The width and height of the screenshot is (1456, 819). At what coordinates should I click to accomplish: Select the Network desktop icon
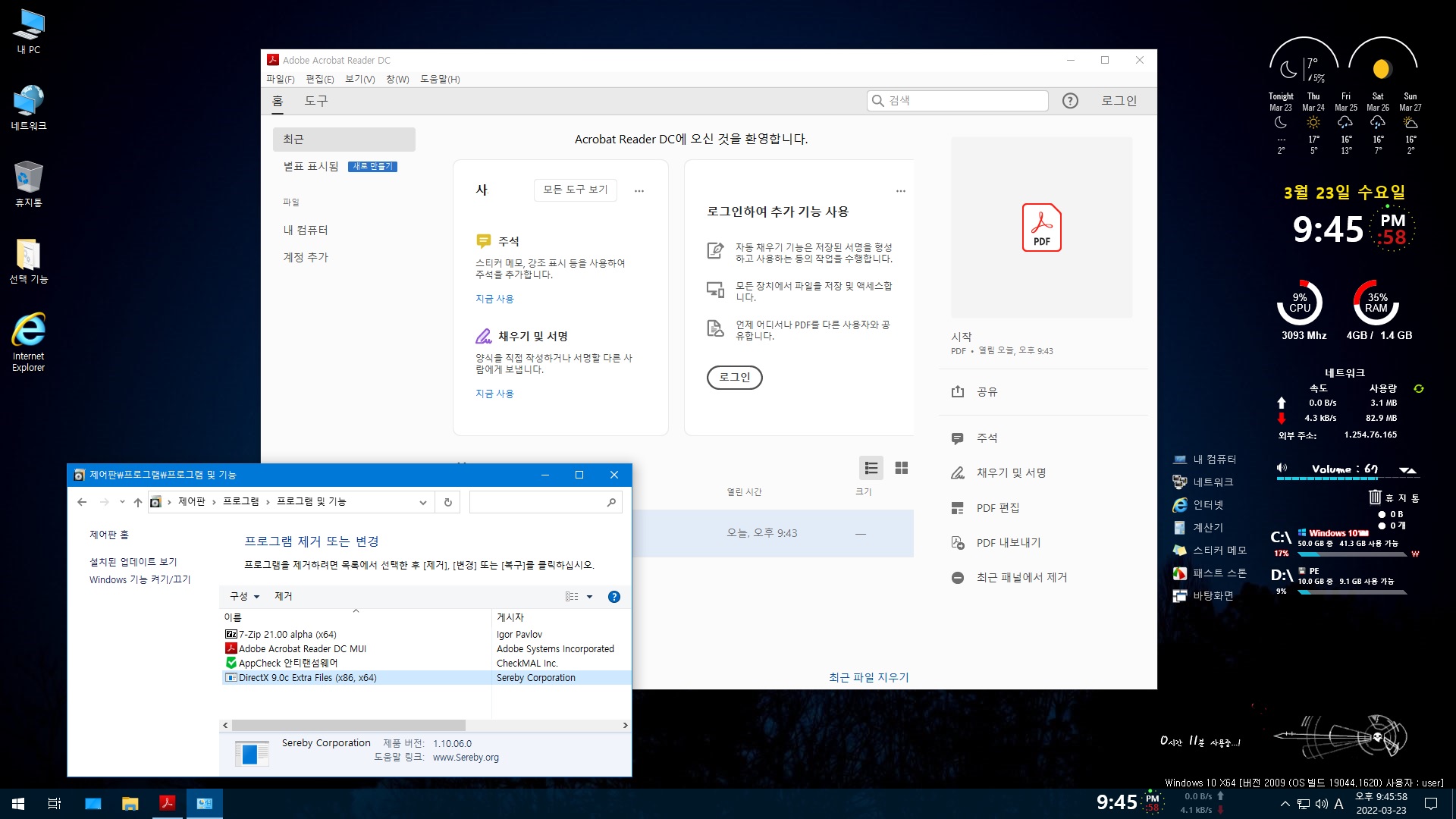tap(29, 108)
